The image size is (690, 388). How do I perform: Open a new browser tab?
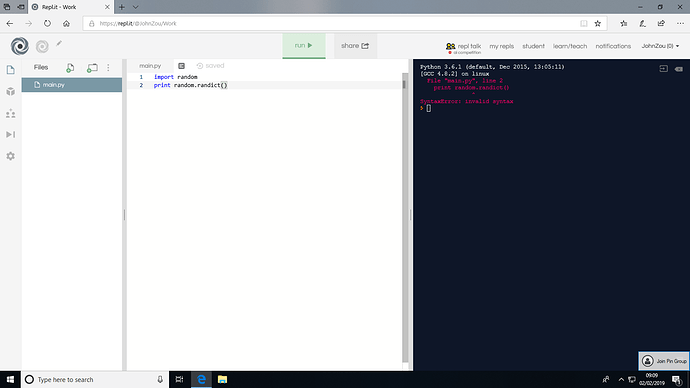point(122,7)
